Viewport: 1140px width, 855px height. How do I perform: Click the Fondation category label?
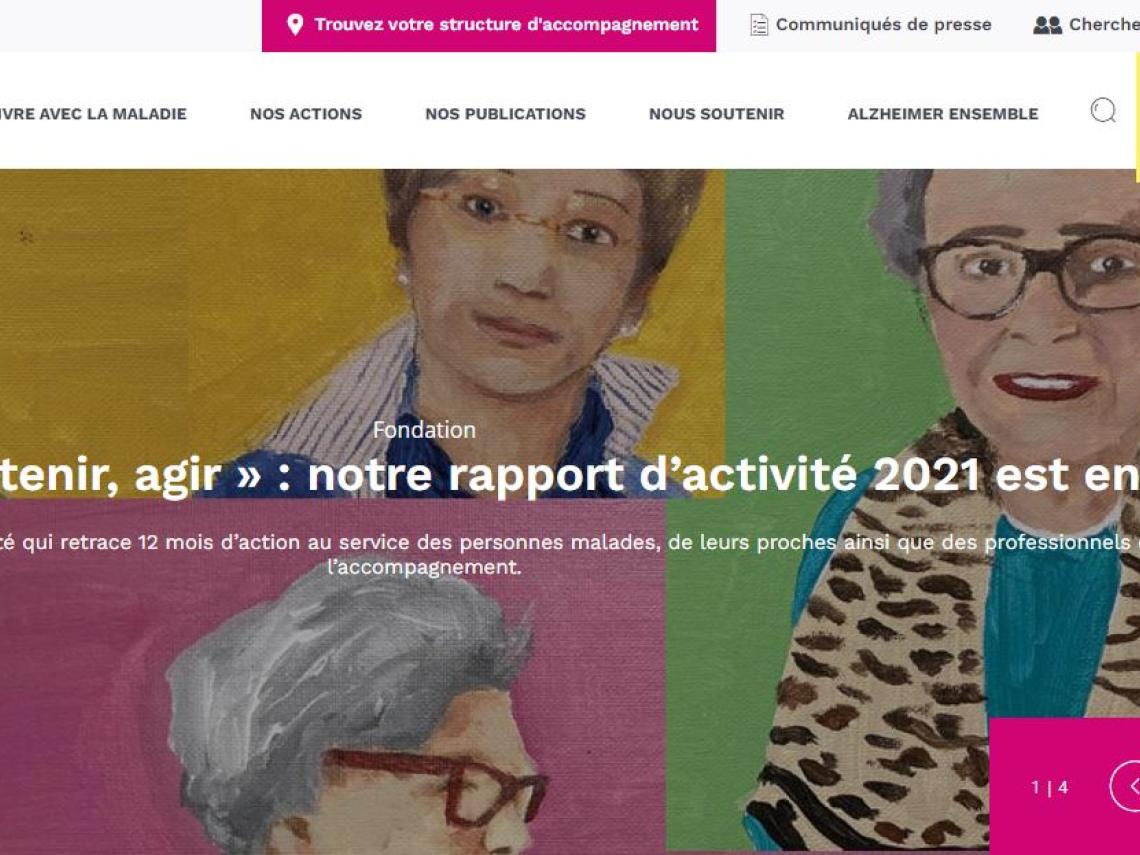point(424,430)
